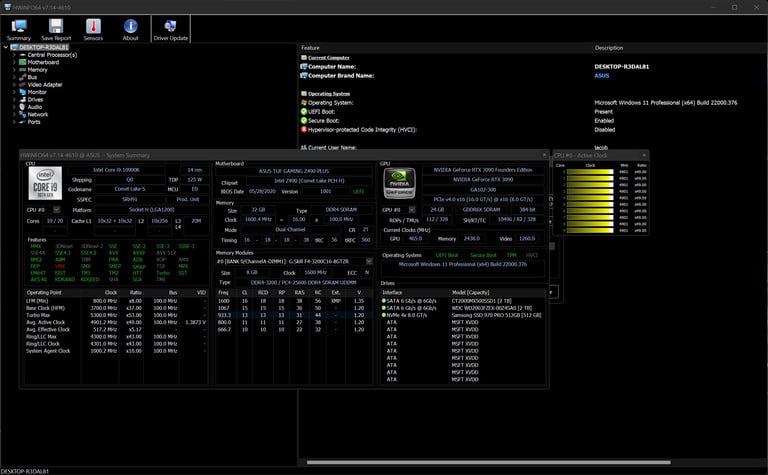768x475 pixels.
Task: Close the CPU #0 Active Clock window
Action: (644, 155)
